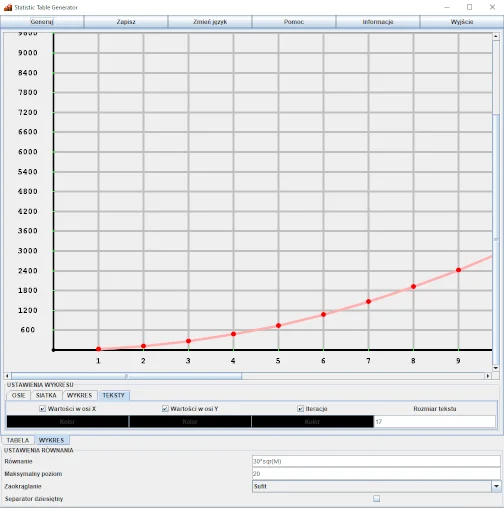Save with the Zapisz button
Screen dimensions: 504x508
point(126,22)
